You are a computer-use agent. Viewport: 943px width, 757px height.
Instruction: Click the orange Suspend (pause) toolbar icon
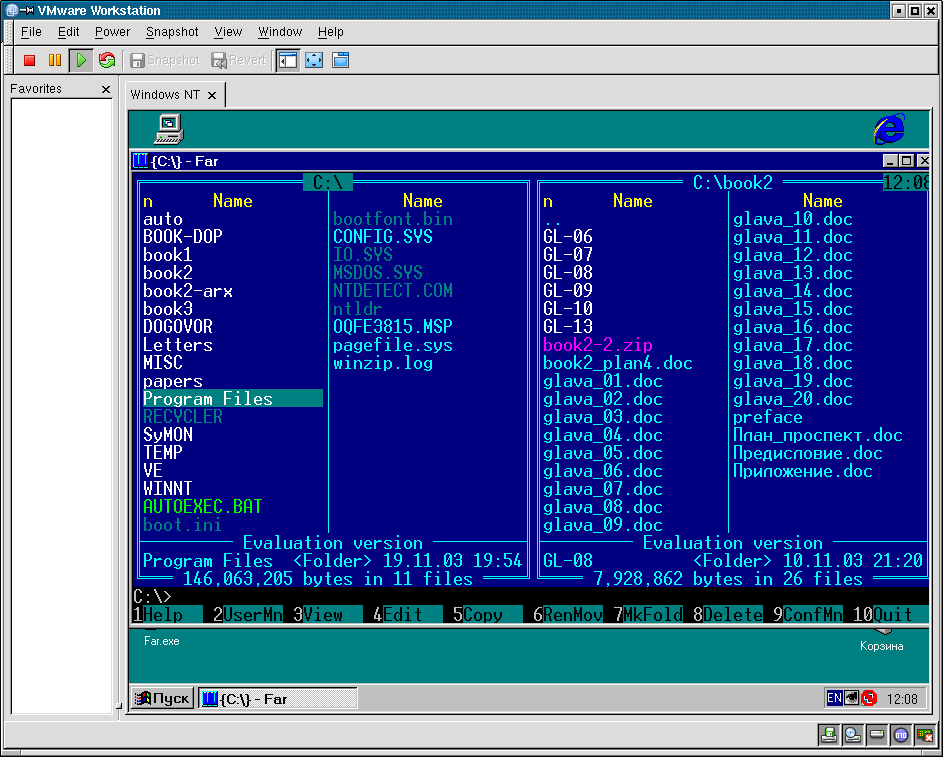pyautogui.click(x=55, y=60)
